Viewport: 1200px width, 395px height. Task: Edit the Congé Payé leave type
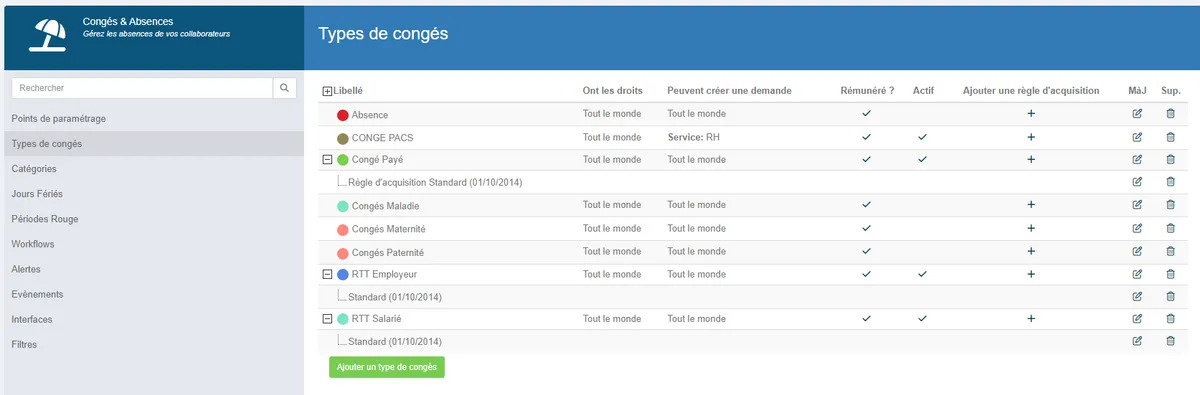1137,159
